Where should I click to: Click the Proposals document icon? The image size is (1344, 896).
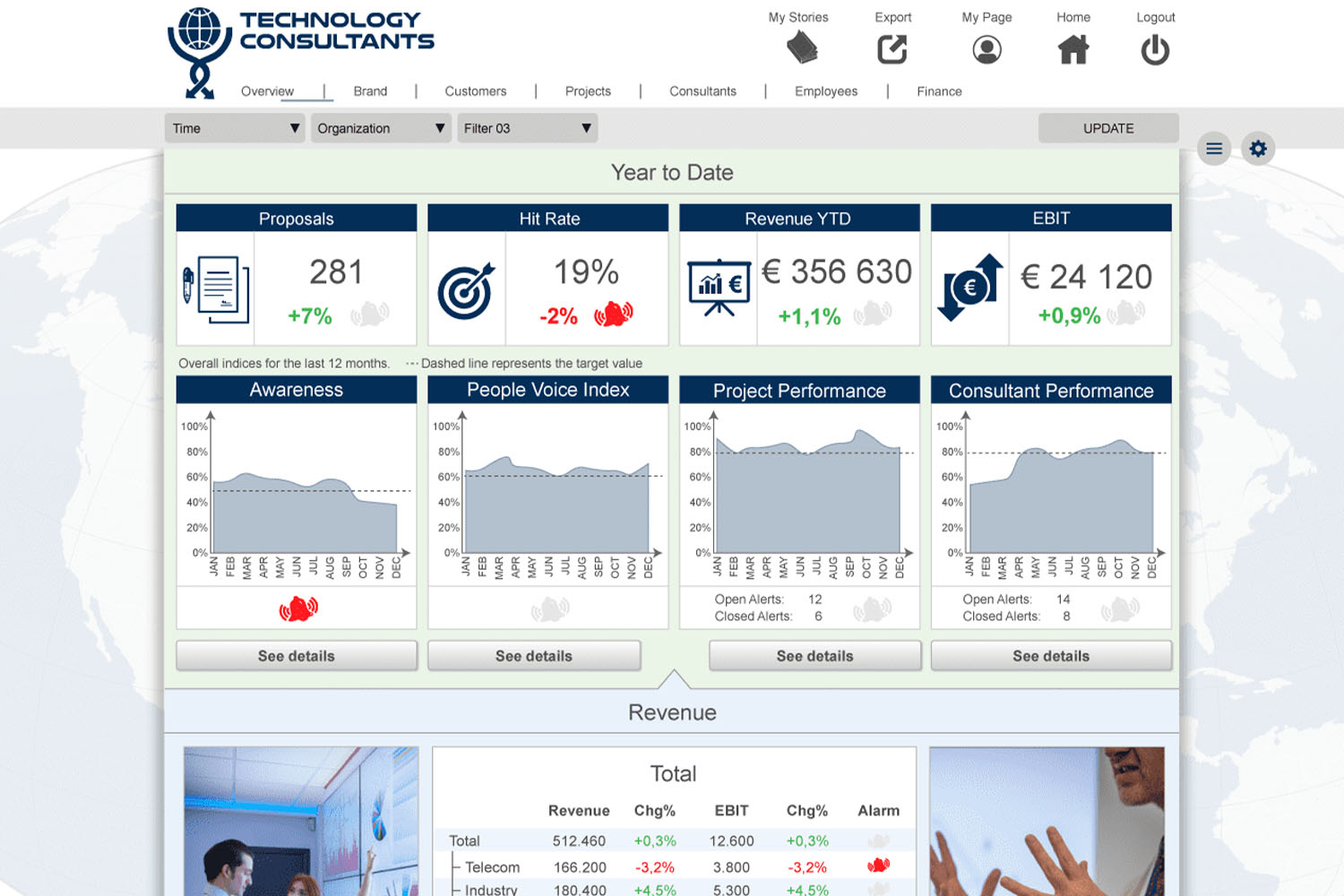pos(216,289)
